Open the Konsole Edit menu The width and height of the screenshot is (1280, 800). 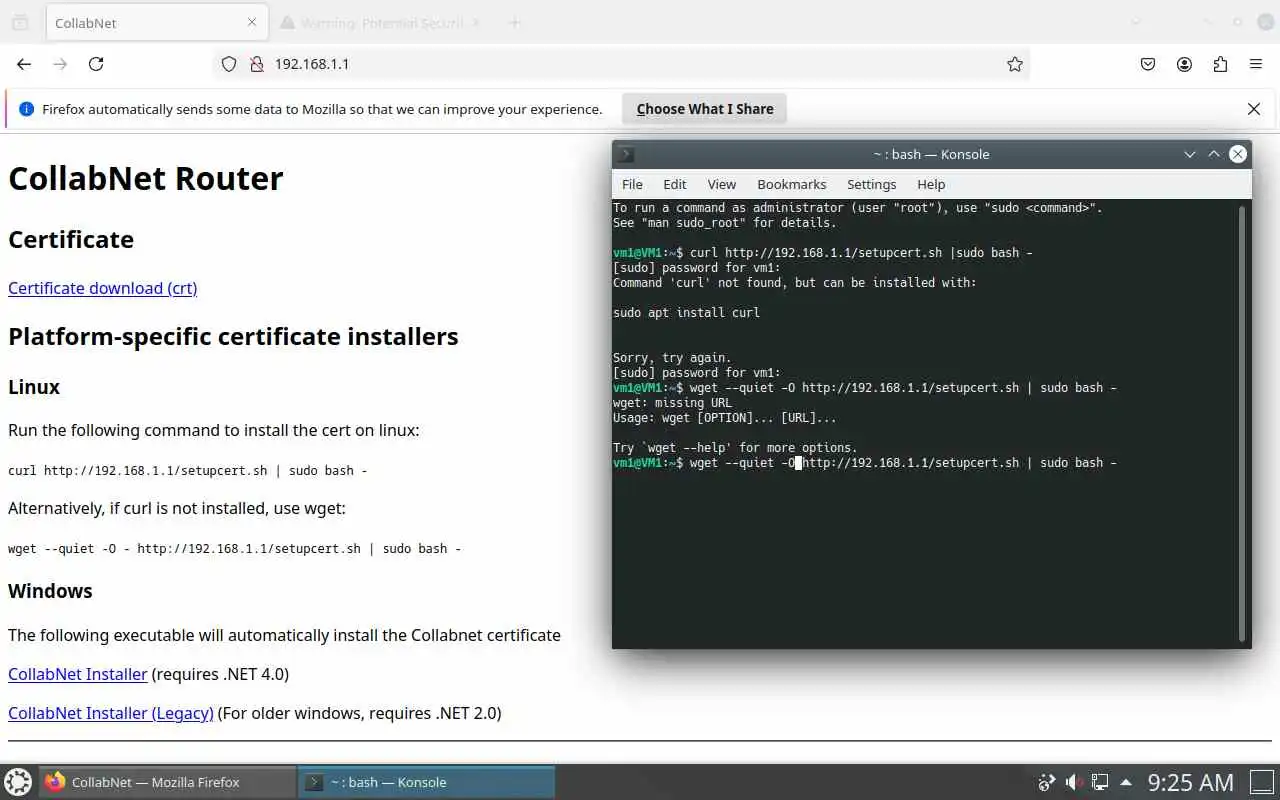click(675, 184)
